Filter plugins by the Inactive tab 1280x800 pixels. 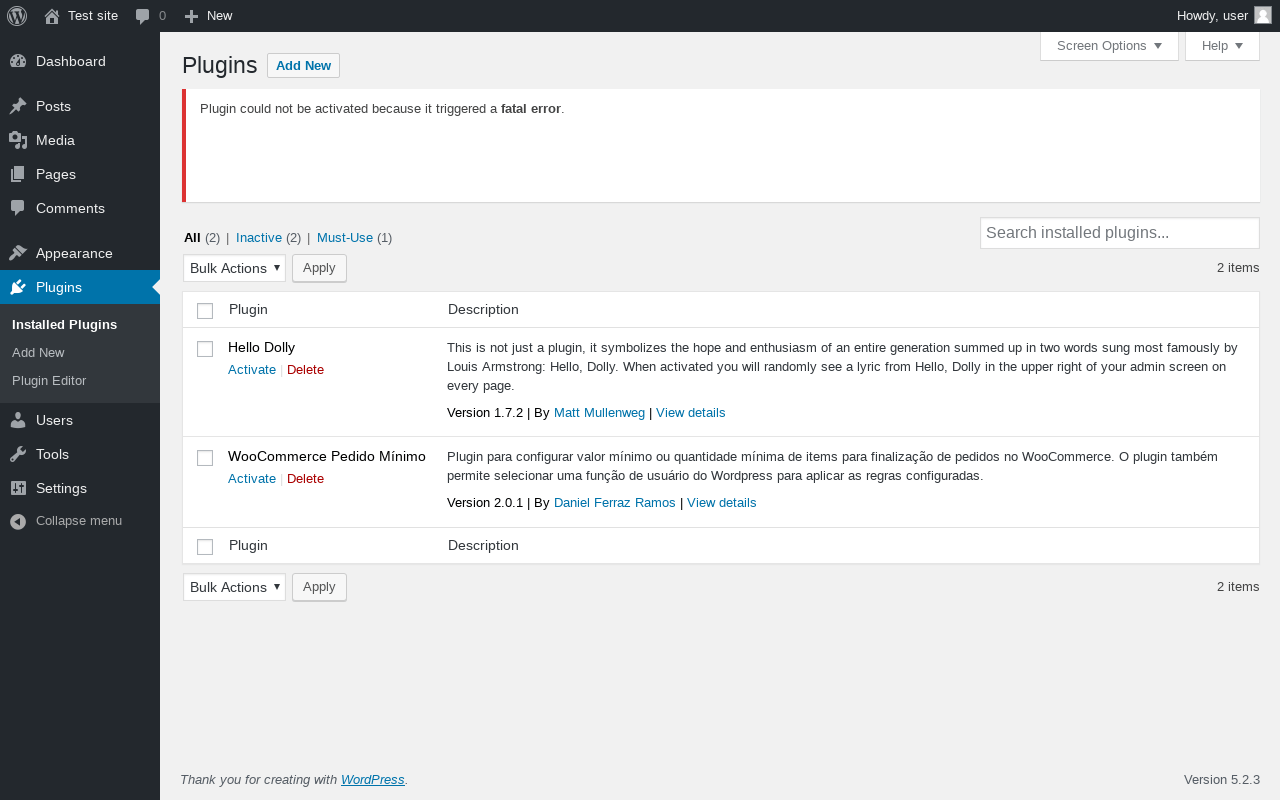point(259,238)
